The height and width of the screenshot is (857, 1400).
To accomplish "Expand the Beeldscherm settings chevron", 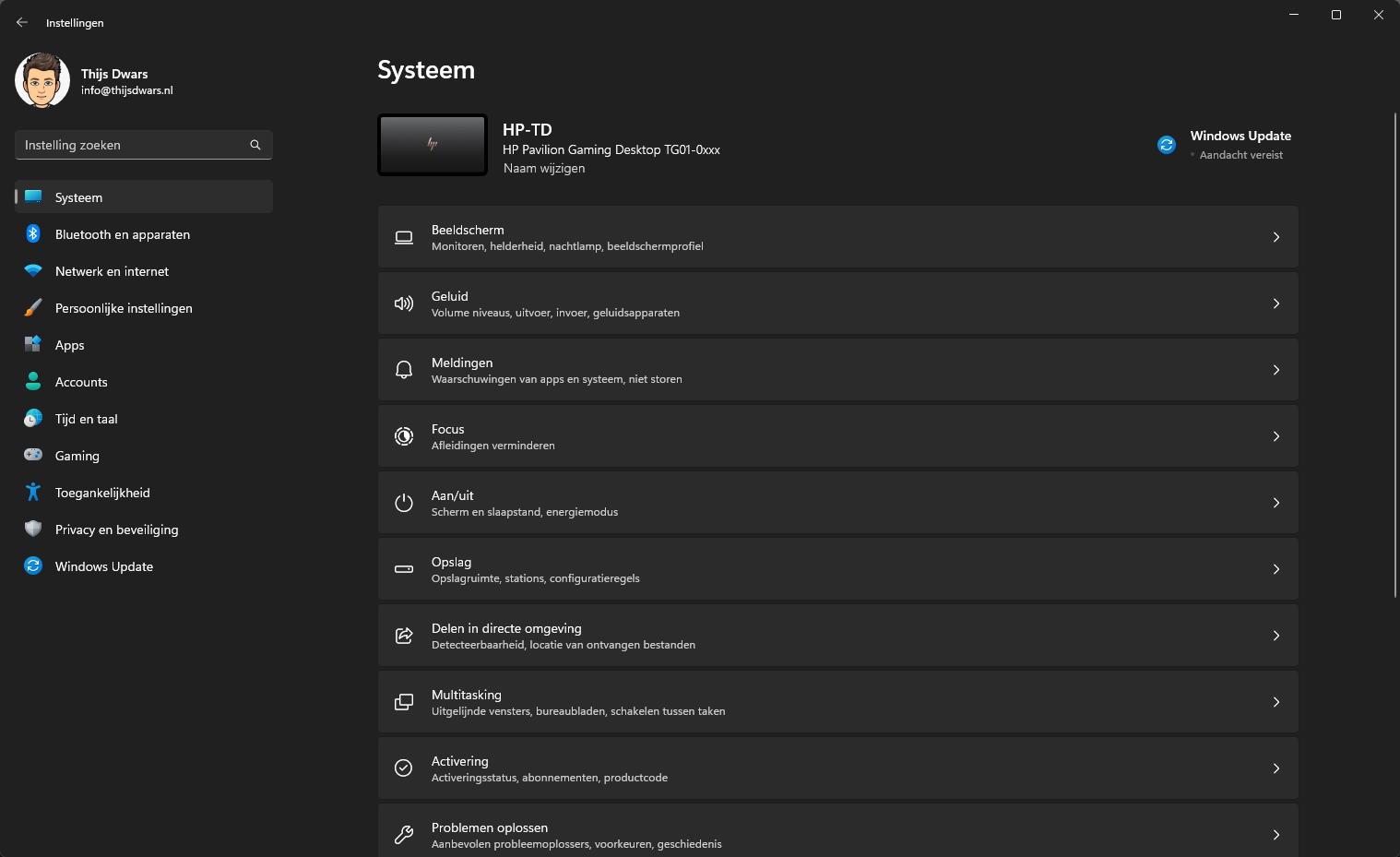I will 1276,237.
